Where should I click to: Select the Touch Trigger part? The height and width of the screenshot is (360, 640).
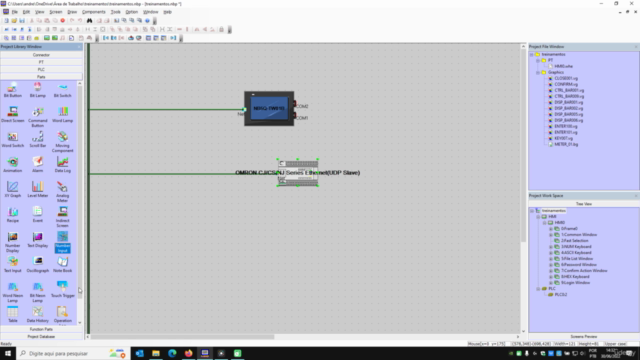62,290
